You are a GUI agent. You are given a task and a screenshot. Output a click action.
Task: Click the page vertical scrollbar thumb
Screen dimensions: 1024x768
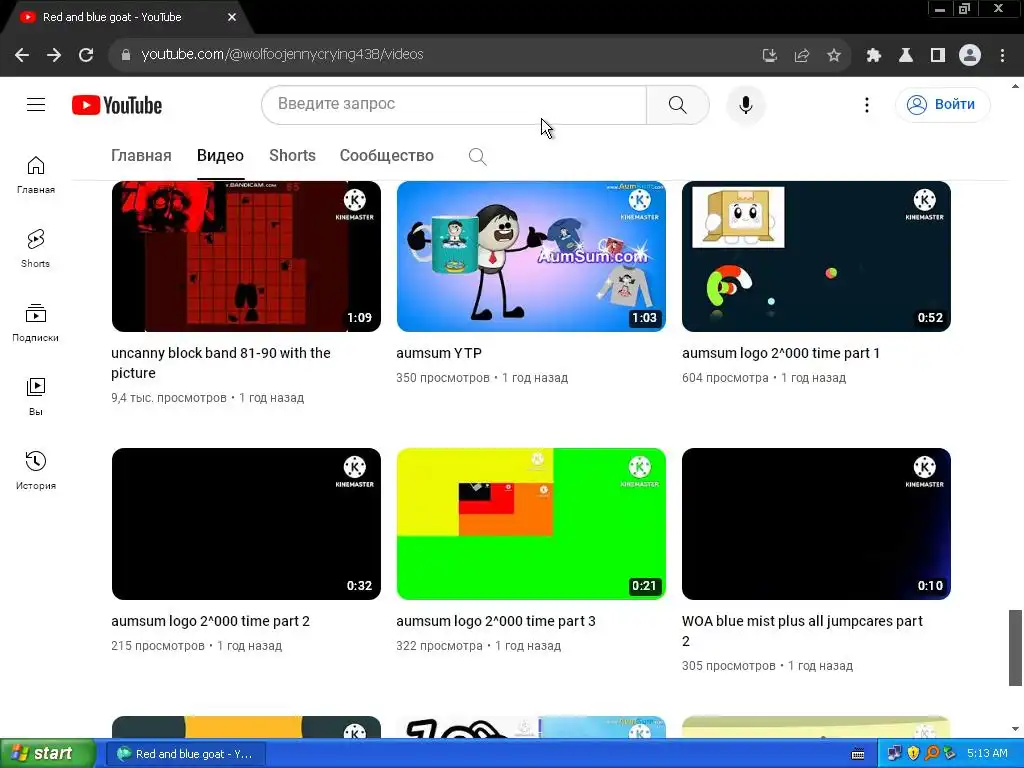(1015, 648)
